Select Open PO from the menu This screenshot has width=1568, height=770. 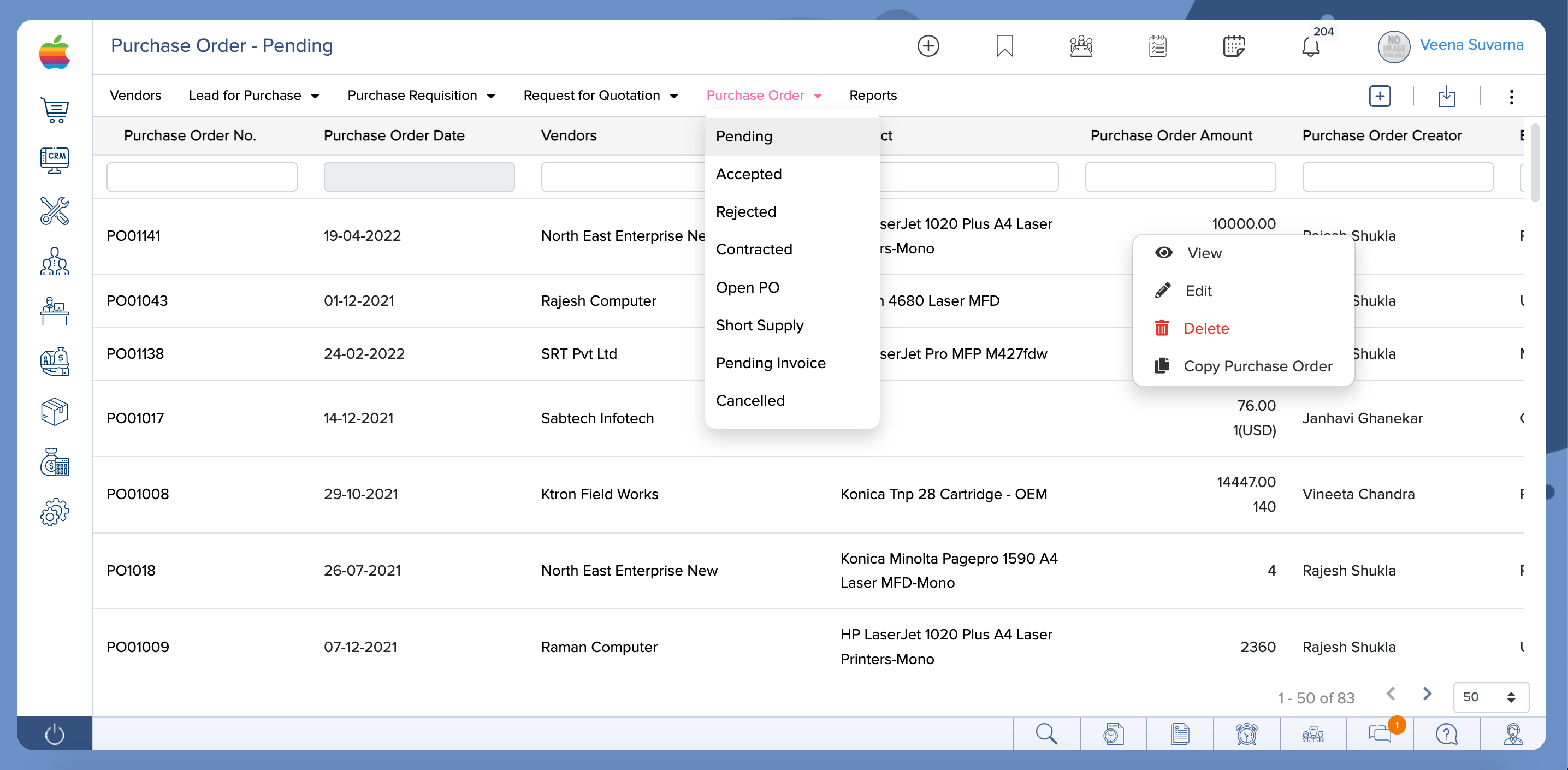pos(792,287)
